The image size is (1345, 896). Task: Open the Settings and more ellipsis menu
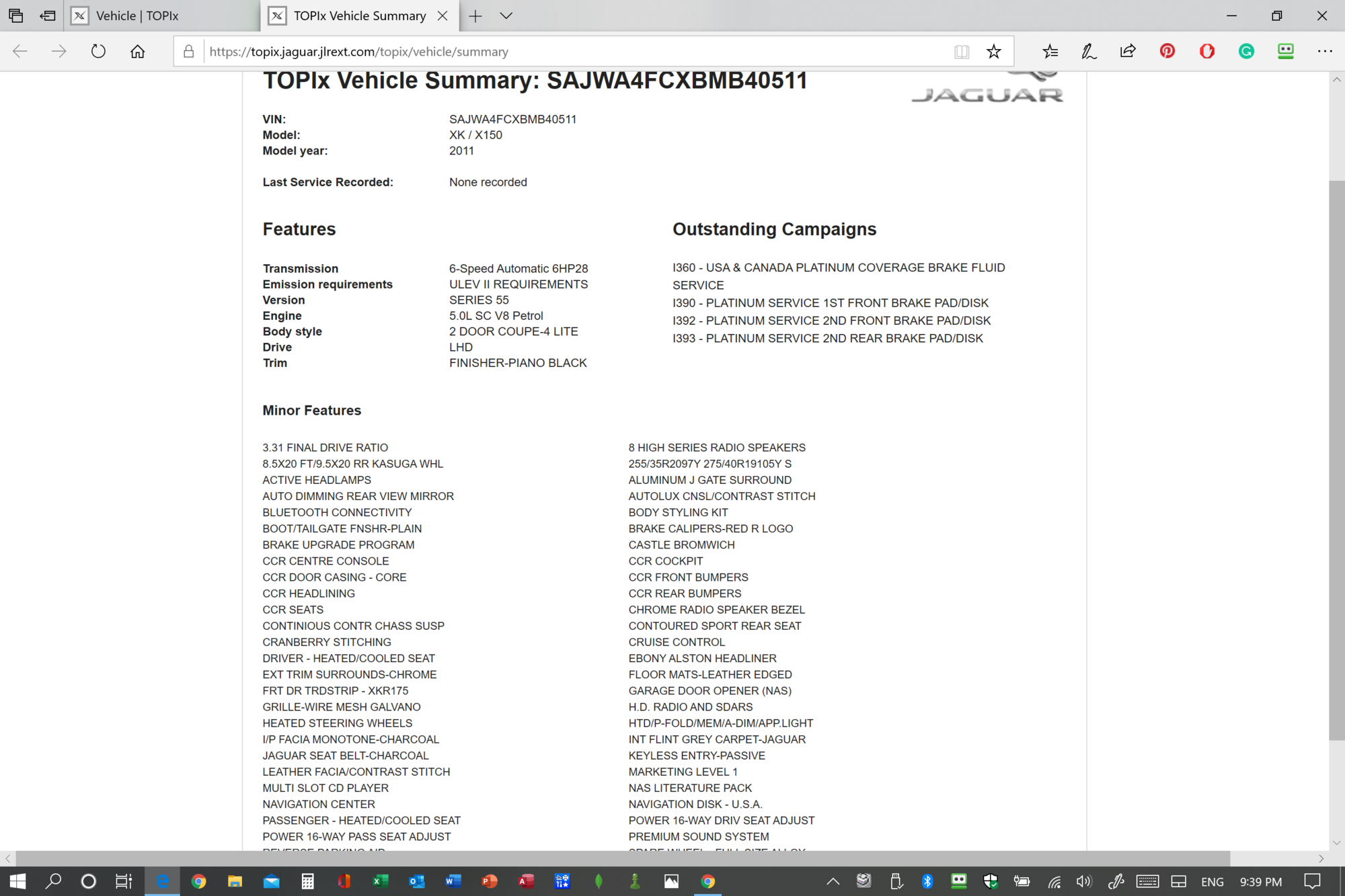pos(1325,52)
